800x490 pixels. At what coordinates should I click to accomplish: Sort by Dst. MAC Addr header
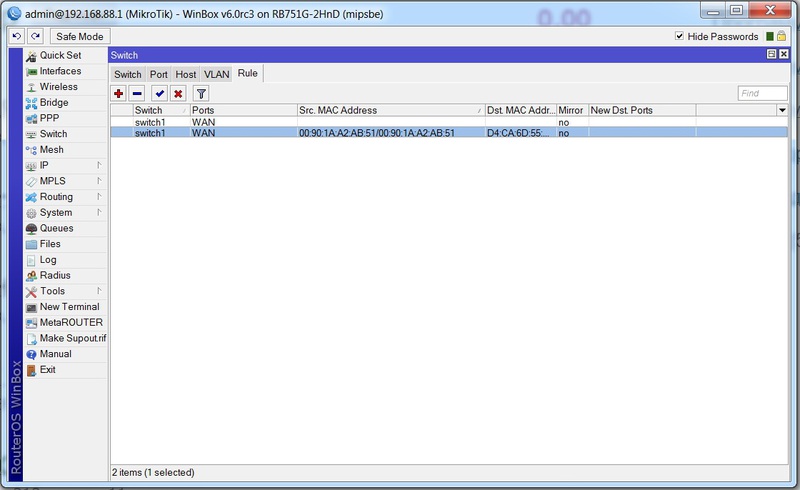point(520,110)
